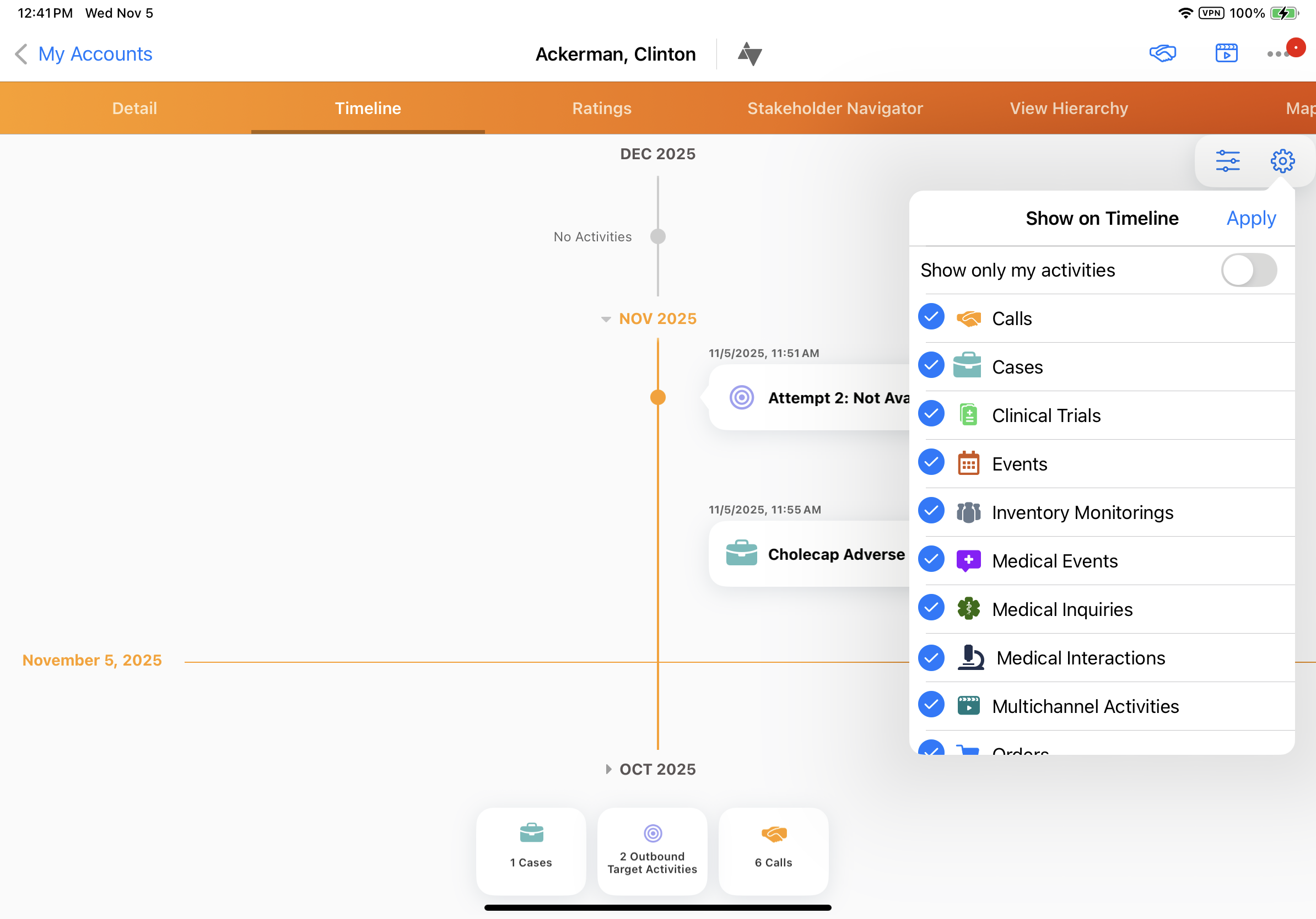
Task: Click the timeline filter sliders icon
Action: tap(1227, 161)
